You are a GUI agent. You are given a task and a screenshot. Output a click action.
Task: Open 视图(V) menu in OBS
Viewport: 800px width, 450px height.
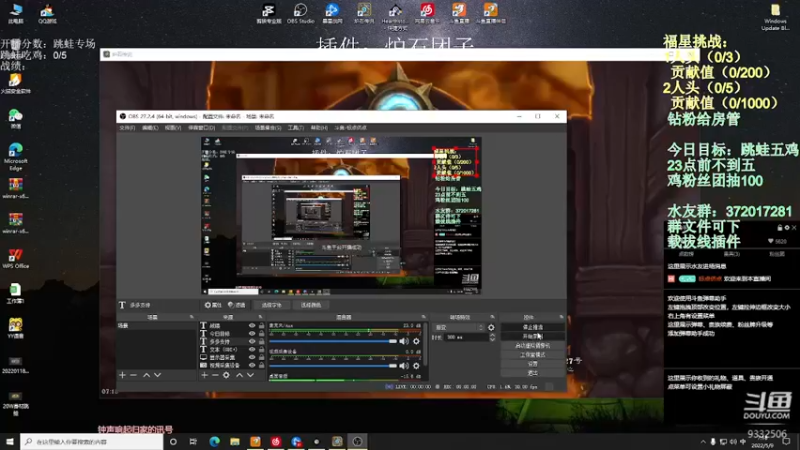tap(172, 128)
